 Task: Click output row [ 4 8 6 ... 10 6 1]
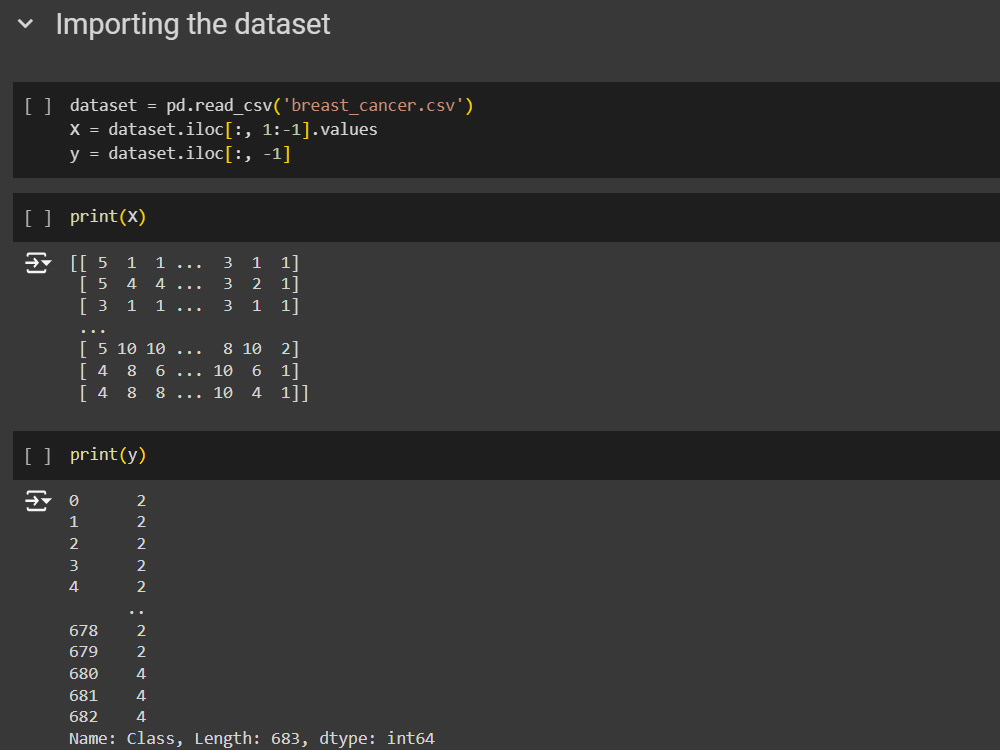click(189, 371)
